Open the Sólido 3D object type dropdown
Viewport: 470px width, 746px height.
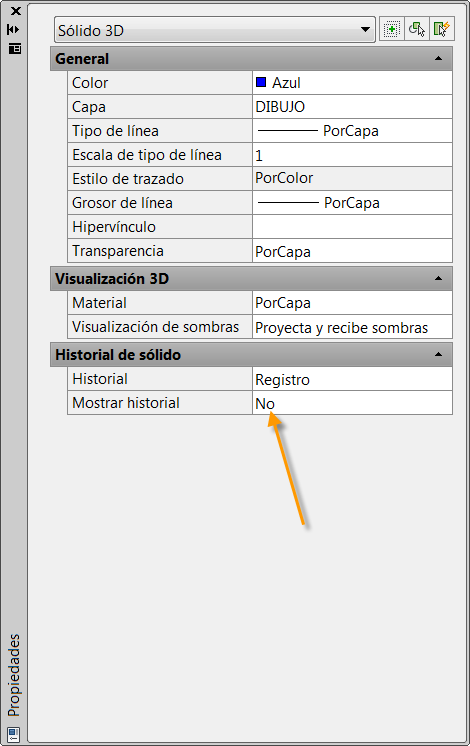tap(215, 30)
